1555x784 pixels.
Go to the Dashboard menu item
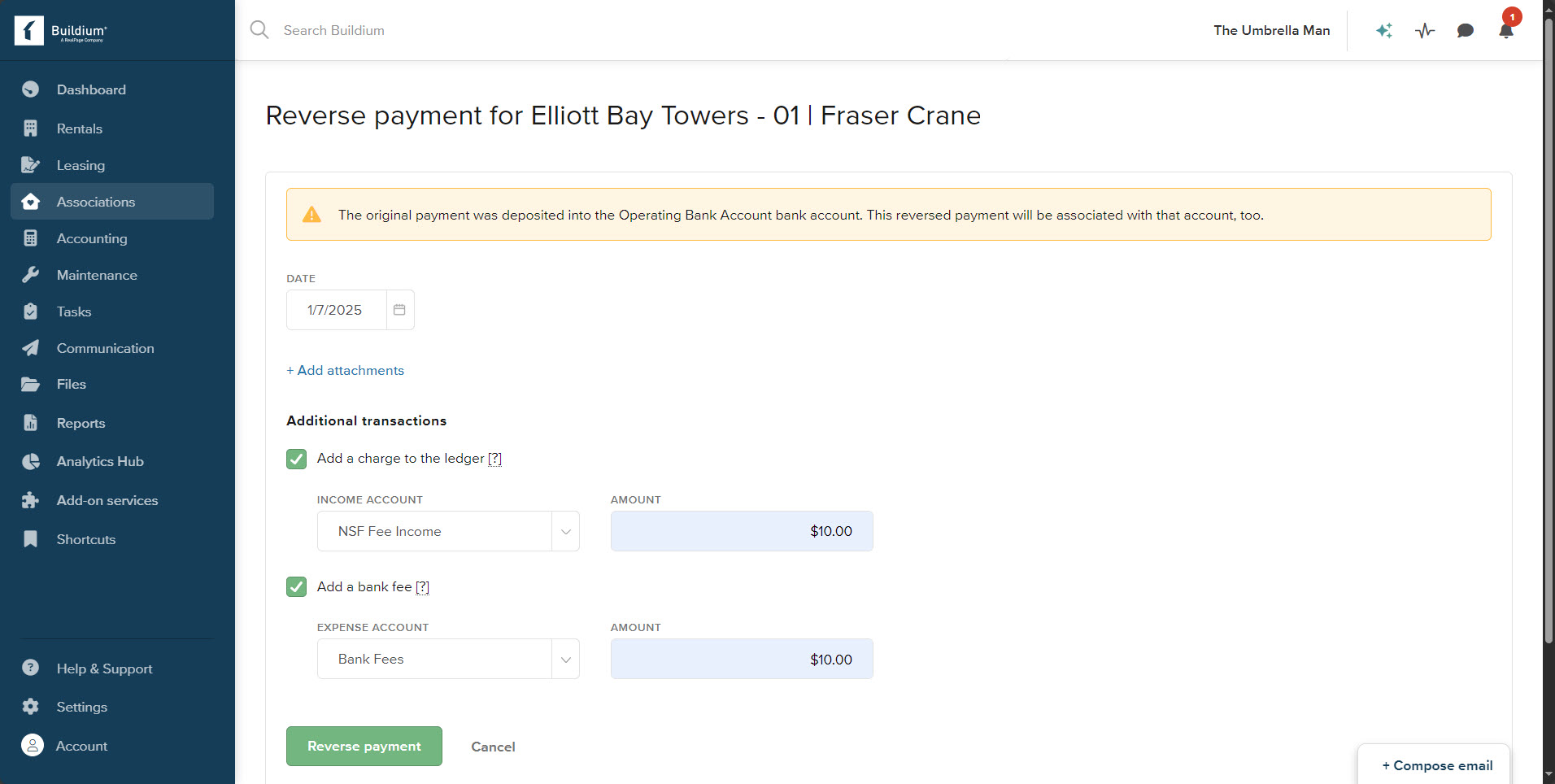coord(91,89)
